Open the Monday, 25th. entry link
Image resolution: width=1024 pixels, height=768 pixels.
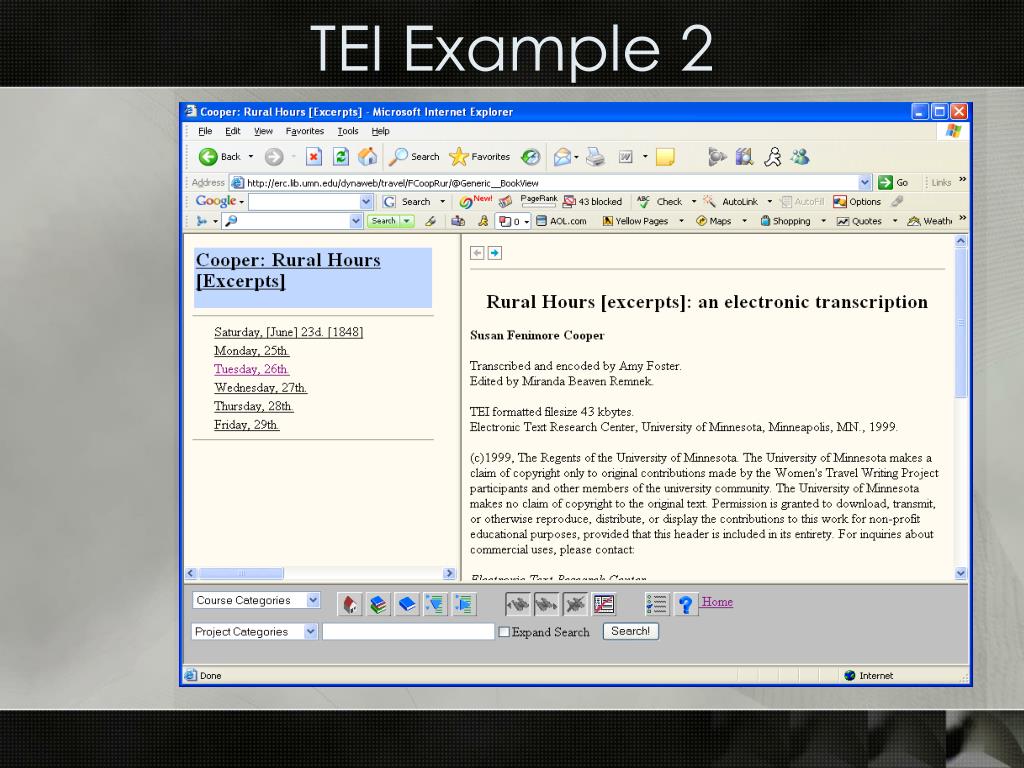pyautogui.click(x=251, y=351)
